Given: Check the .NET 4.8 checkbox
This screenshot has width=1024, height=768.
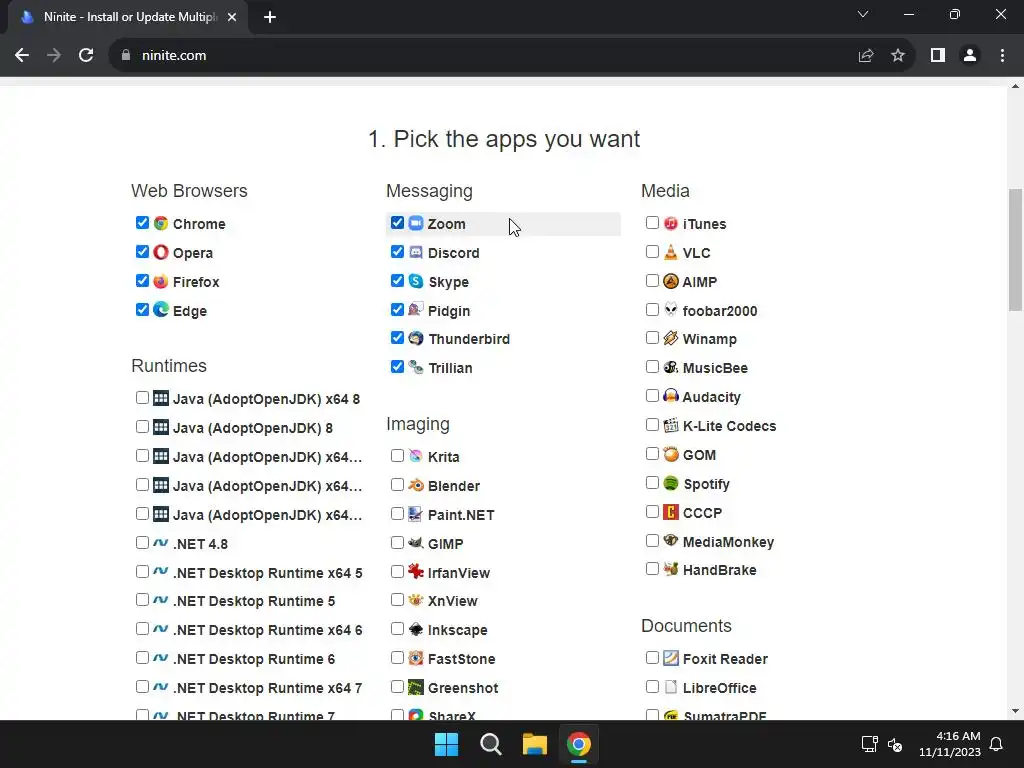Looking at the screenshot, I should coord(142,542).
